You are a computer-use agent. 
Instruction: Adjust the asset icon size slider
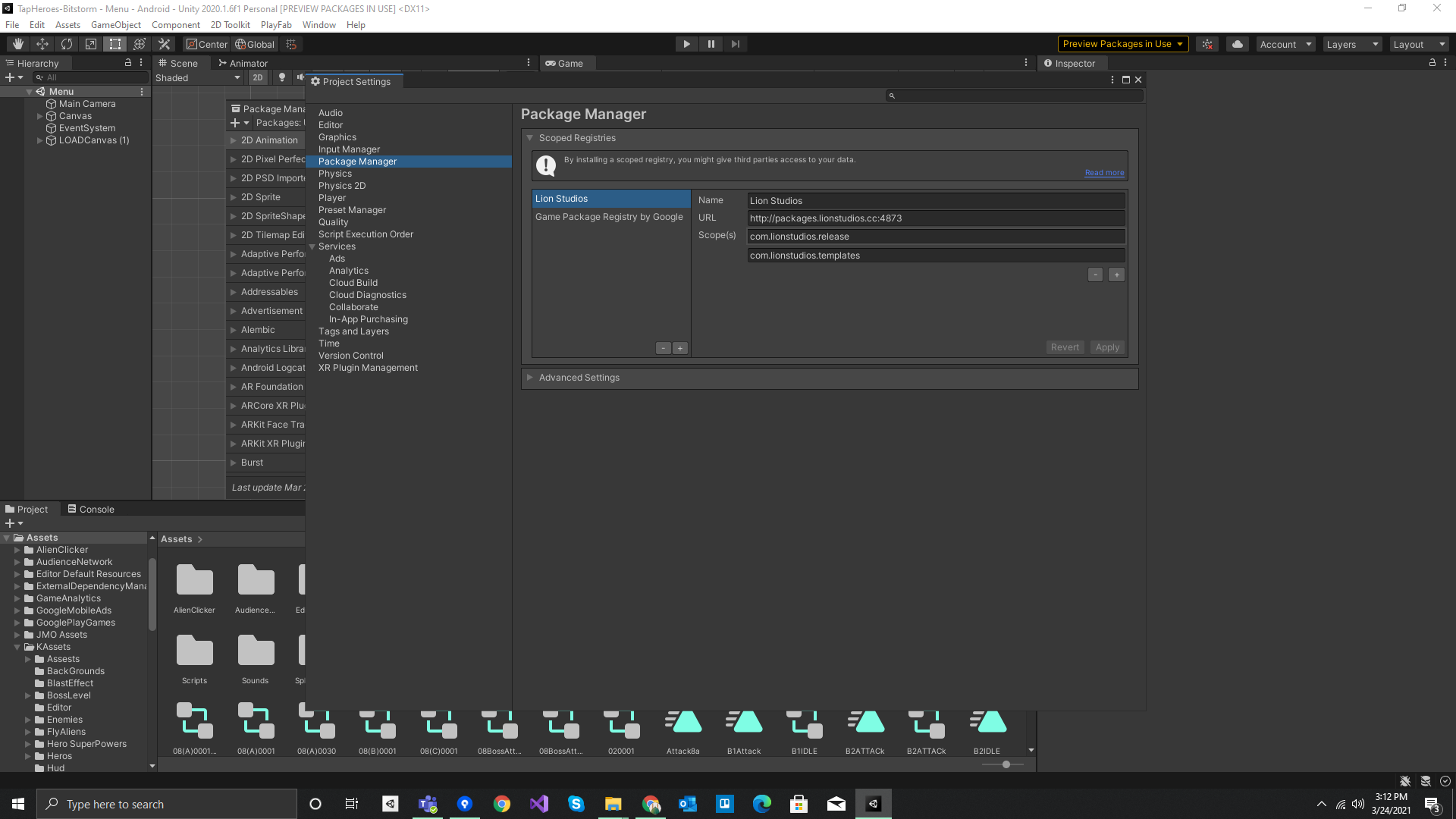point(1006,764)
